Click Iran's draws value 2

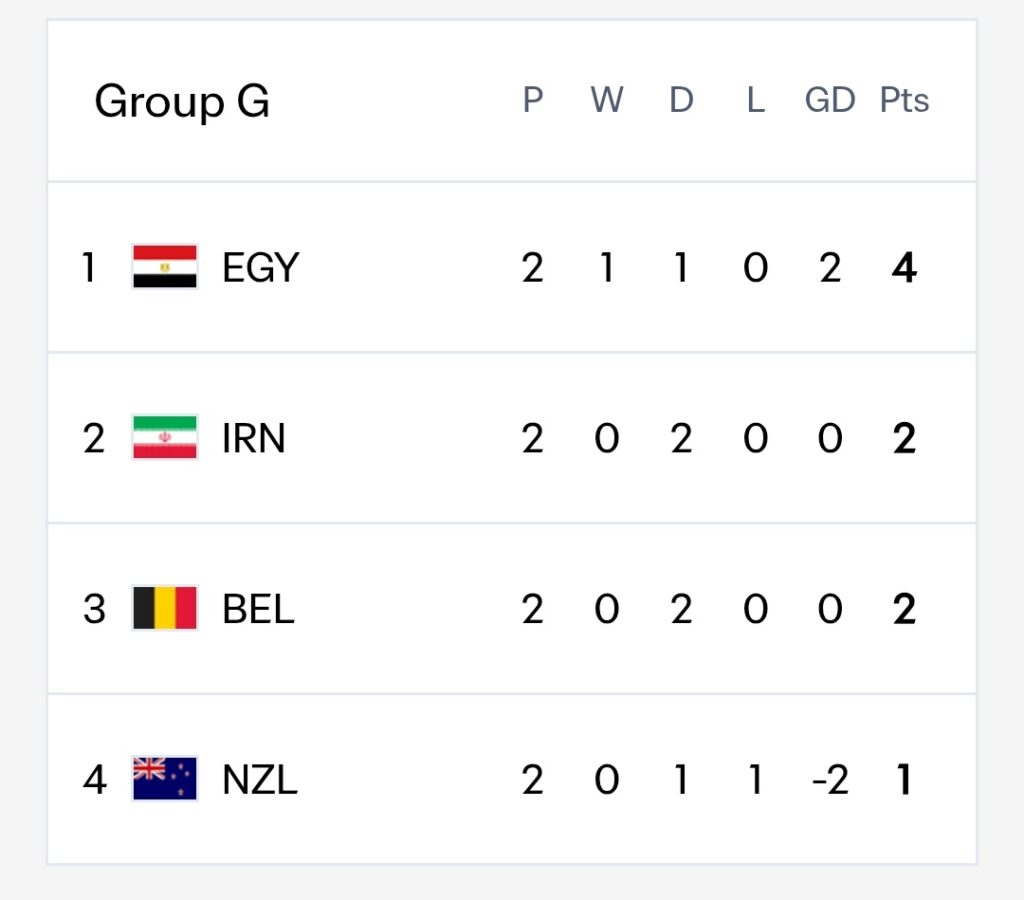tap(681, 438)
